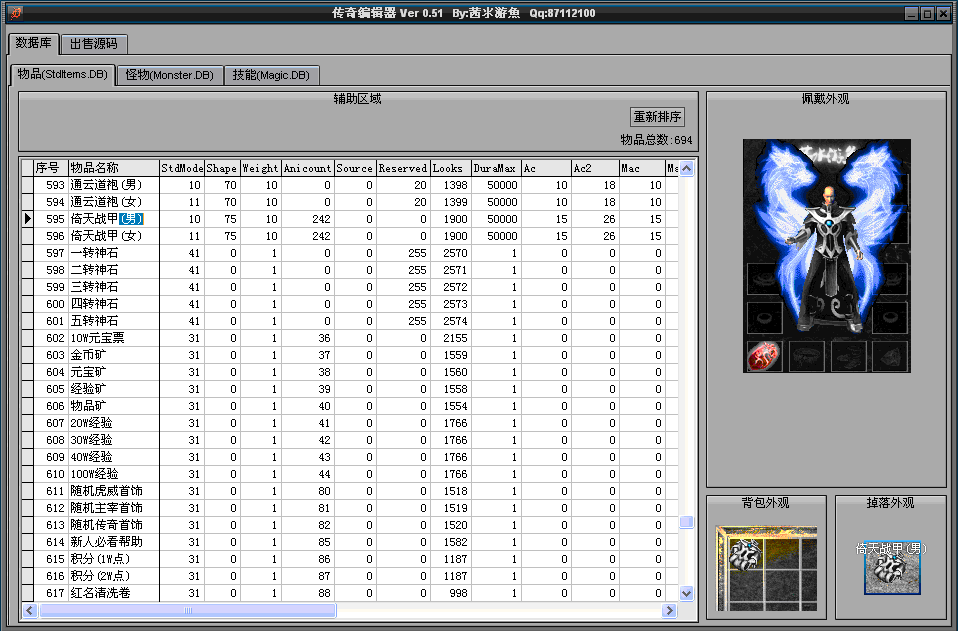The height and width of the screenshot is (631, 958).
Task: Click current row indicator arrow for row 595
Action: tap(27, 219)
